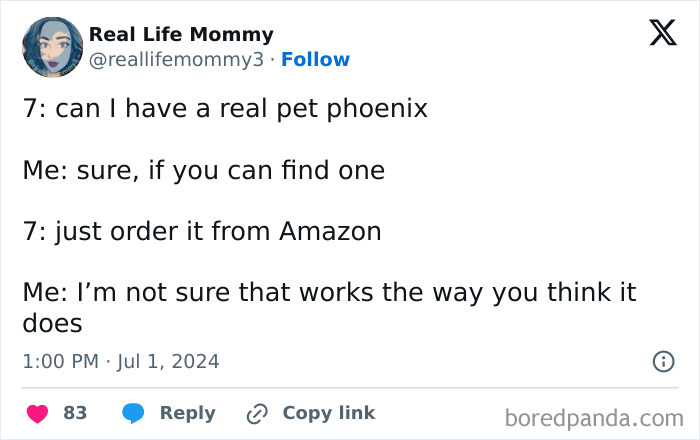Screen dimensions: 700x440
Task: Click the boredpanda.com watermark
Action: [x=594, y=415]
